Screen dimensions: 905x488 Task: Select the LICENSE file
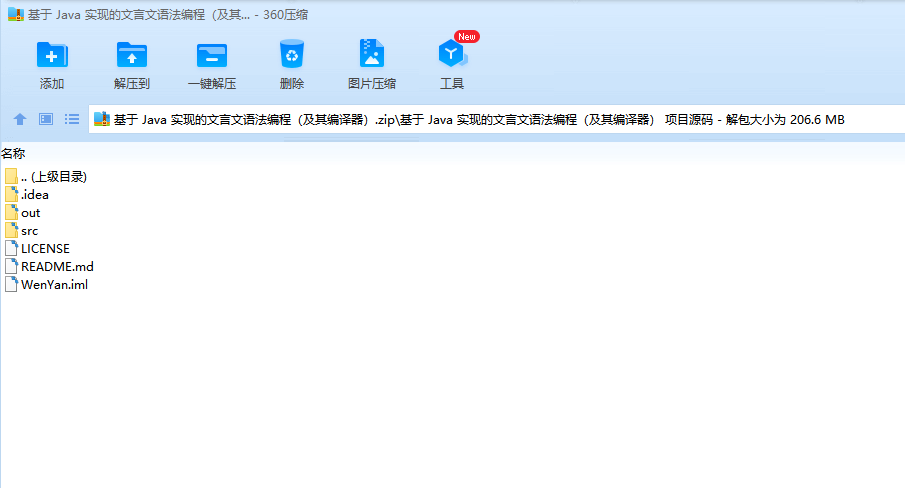(x=37, y=249)
